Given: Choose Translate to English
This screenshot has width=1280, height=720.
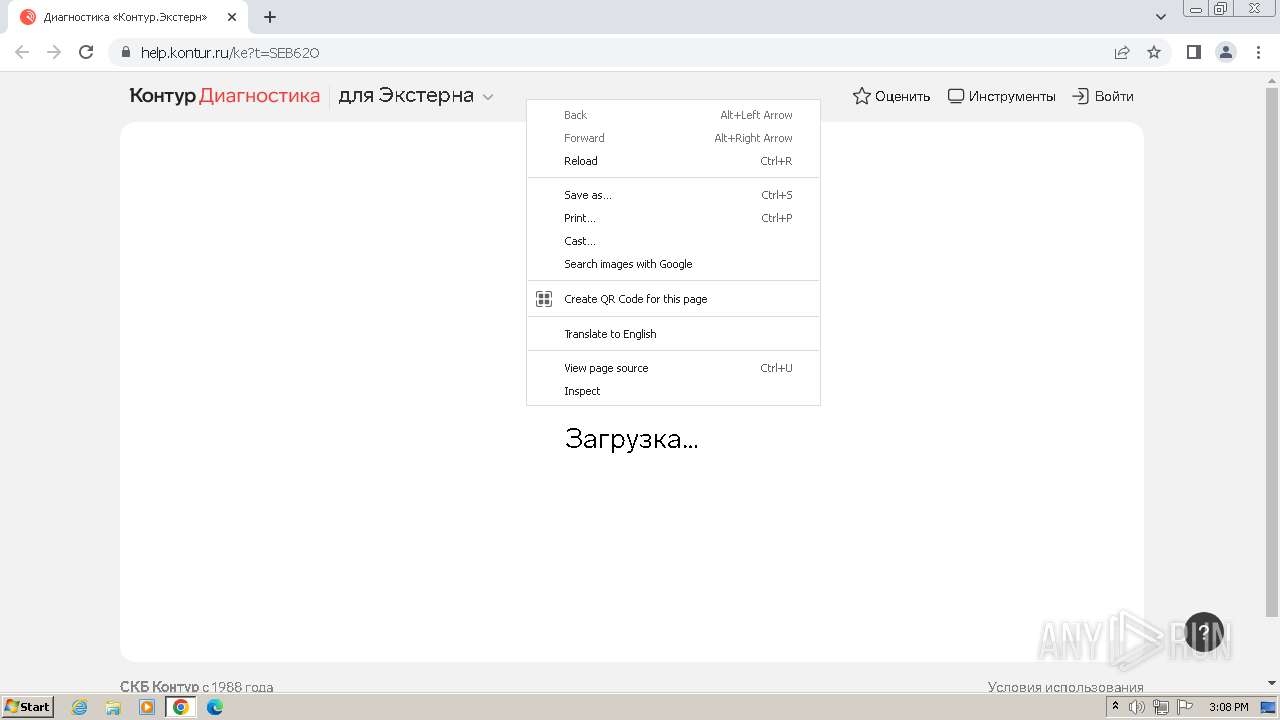Looking at the screenshot, I should pos(673,334).
